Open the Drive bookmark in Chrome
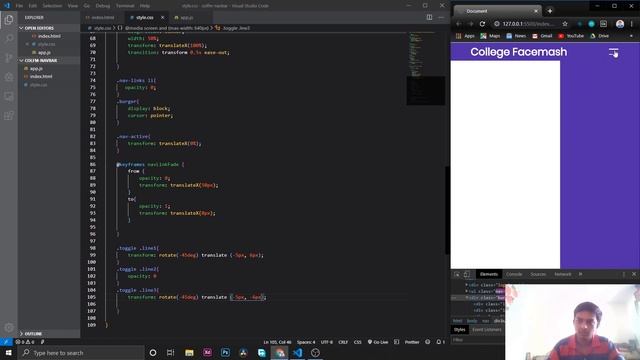Viewport: 640px width, 360px height. 600,36
